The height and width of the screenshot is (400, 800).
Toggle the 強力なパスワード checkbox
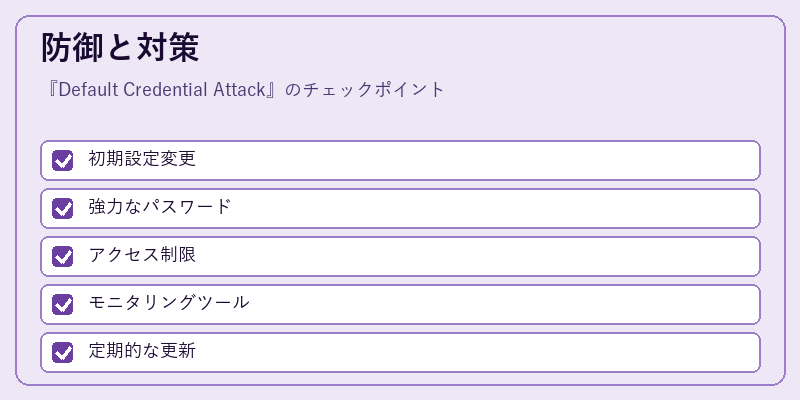[x=62, y=208]
